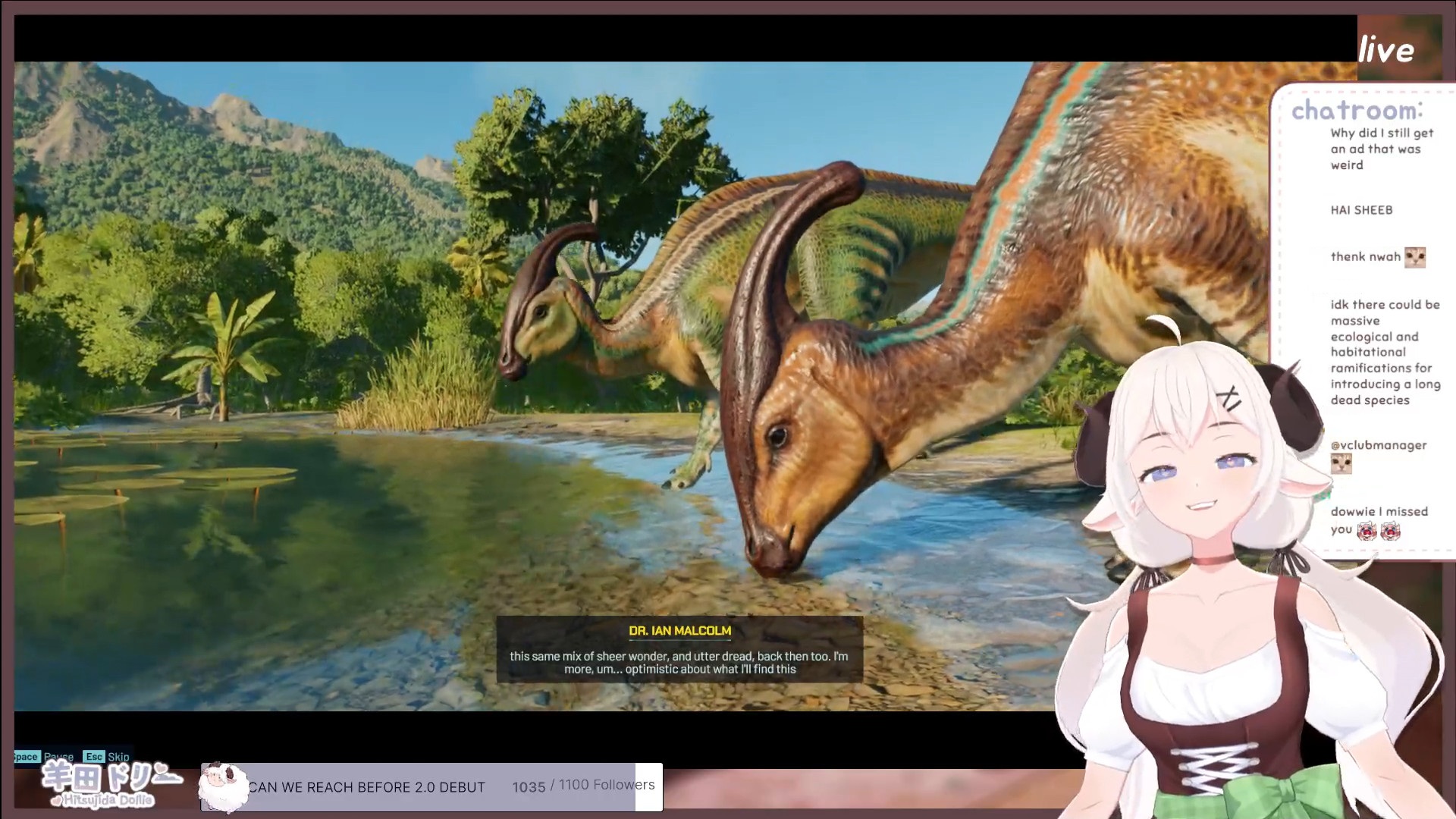1456x819 pixels.
Task: Click the @vclubmanager mention in chat
Action: [x=1378, y=445]
